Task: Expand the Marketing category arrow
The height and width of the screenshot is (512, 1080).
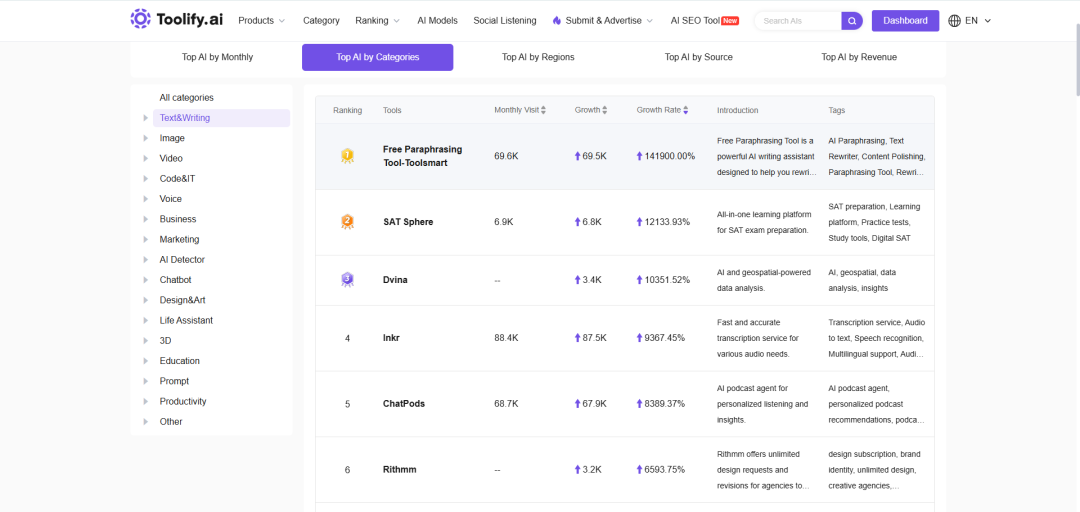Action: (145, 239)
